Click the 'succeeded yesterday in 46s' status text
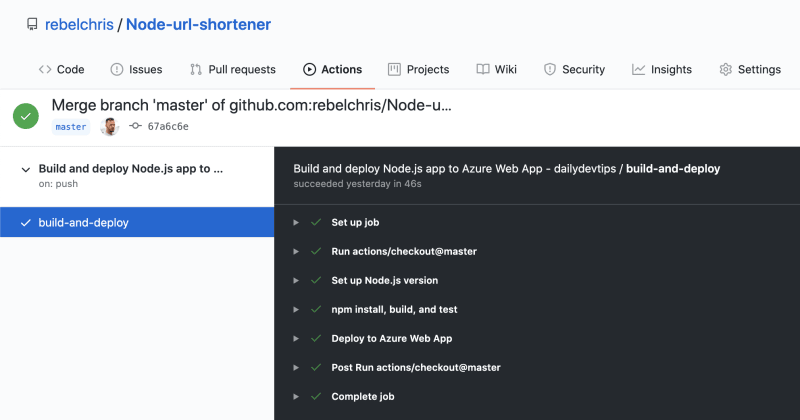The height and width of the screenshot is (420, 800). pos(357,184)
